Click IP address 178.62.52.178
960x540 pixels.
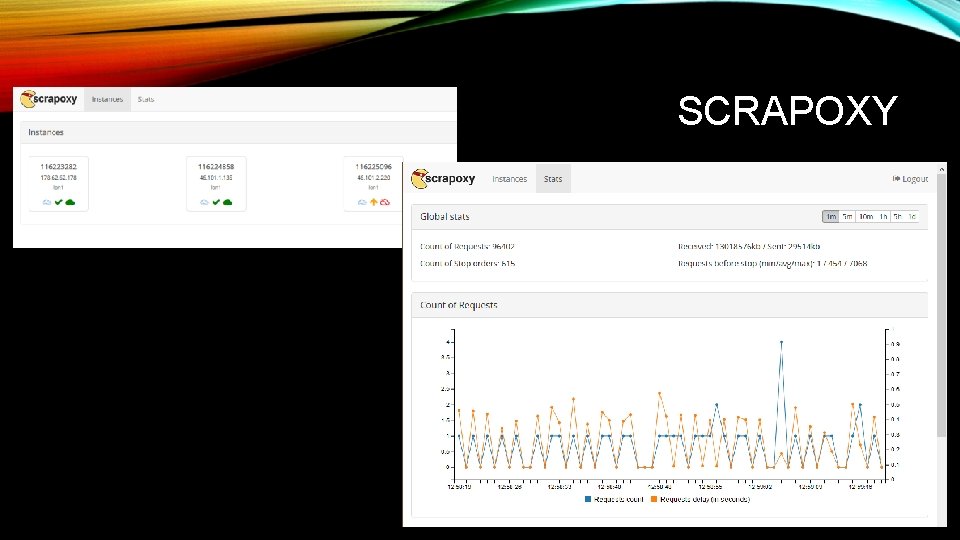tap(59, 178)
